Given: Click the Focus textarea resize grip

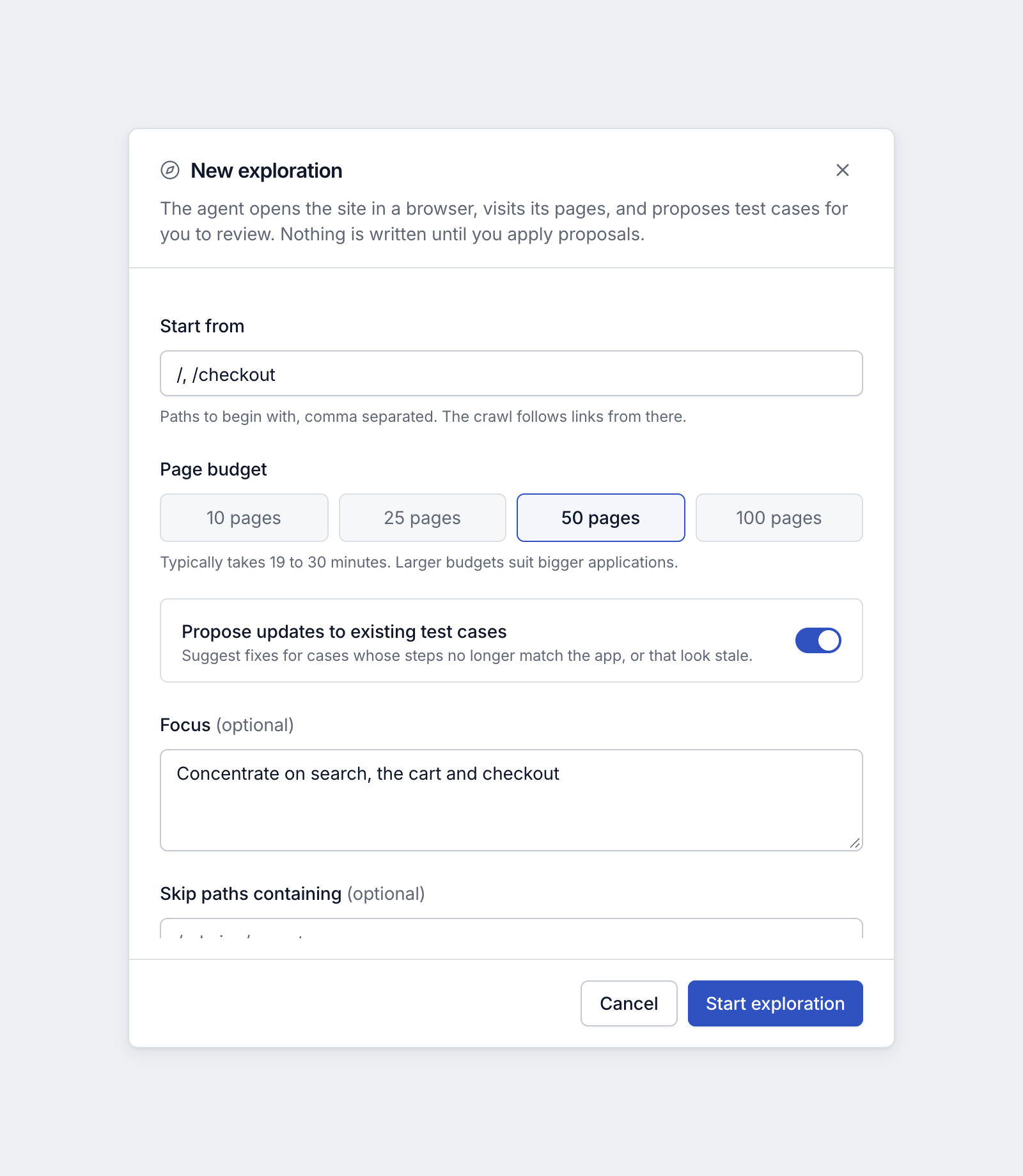Looking at the screenshot, I should 855,843.
